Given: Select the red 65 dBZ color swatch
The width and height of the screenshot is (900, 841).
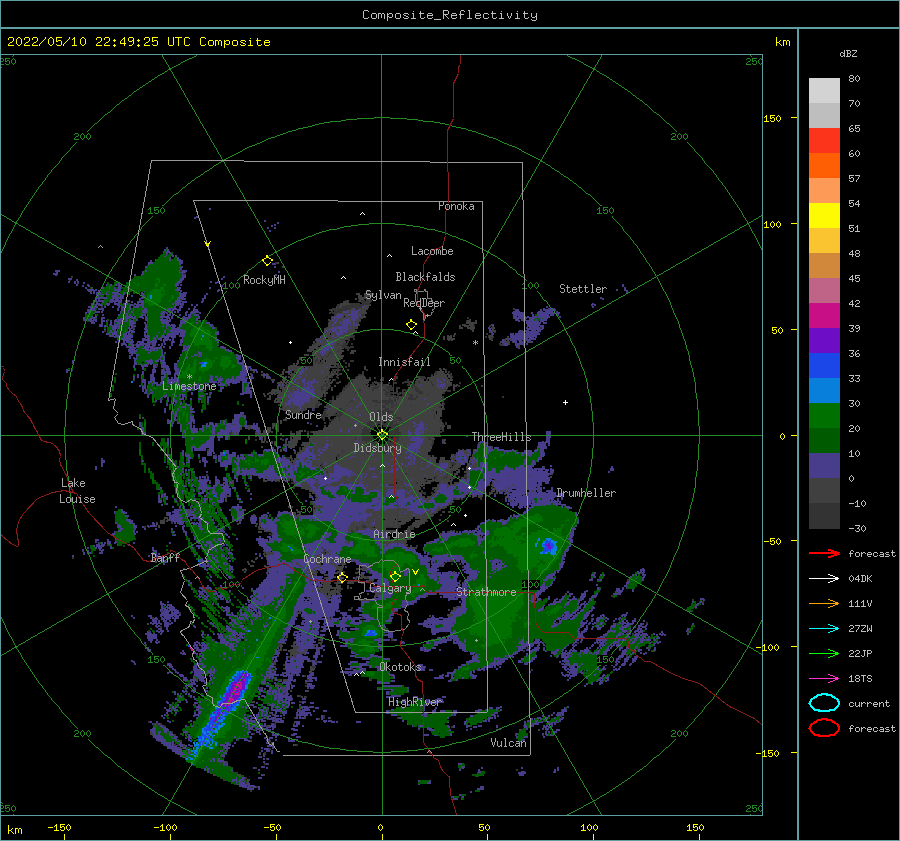Looking at the screenshot, I should point(824,140).
